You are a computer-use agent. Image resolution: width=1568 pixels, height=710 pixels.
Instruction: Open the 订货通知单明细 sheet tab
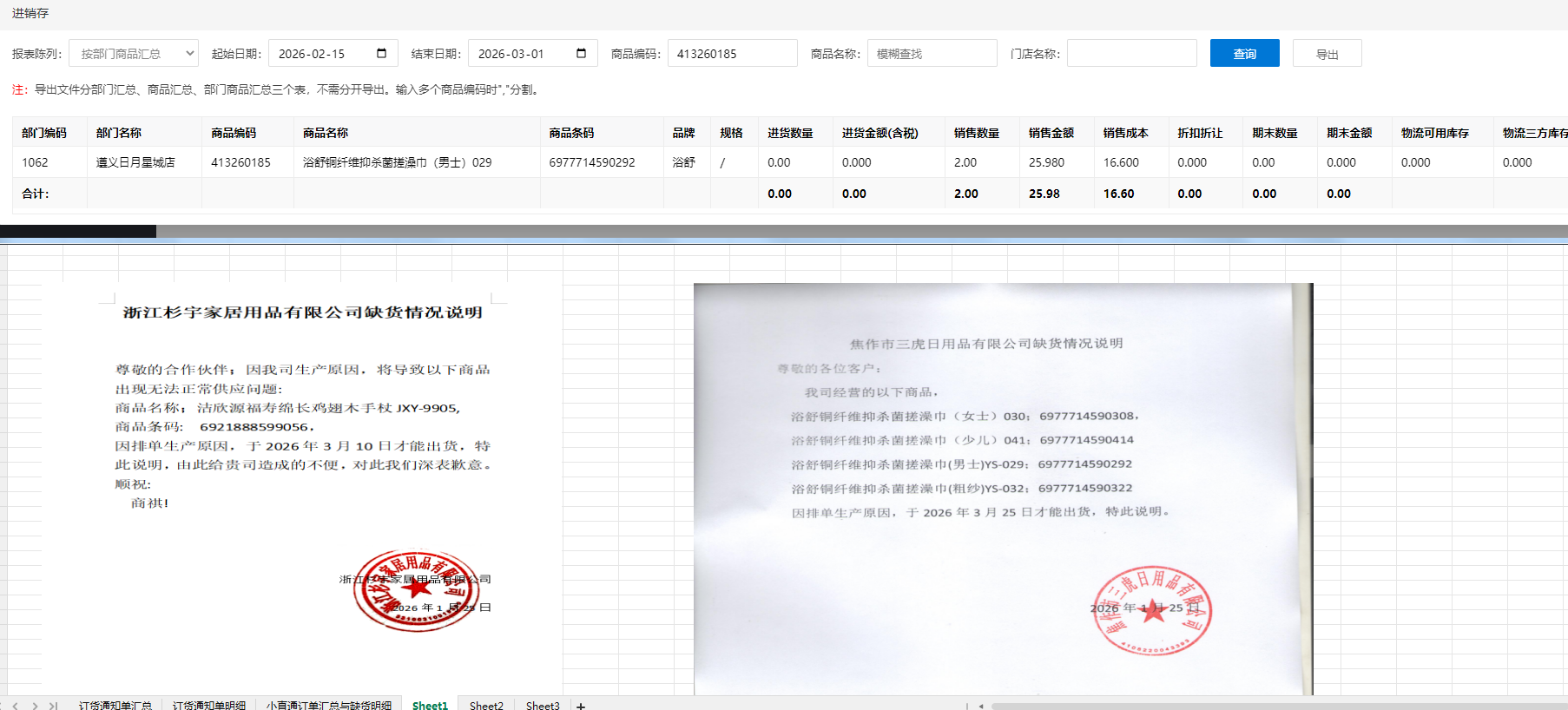[x=209, y=706]
